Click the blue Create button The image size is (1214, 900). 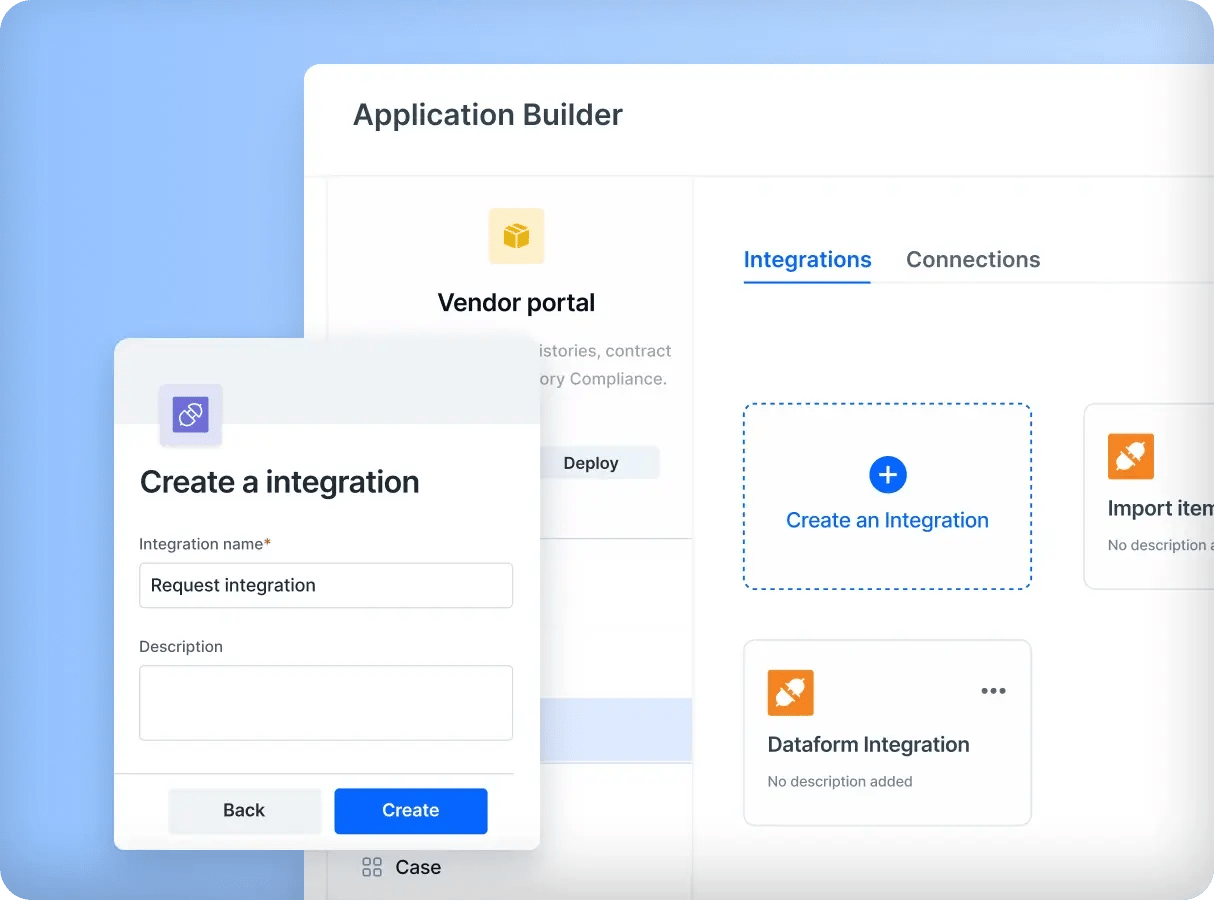click(x=410, y=810)
